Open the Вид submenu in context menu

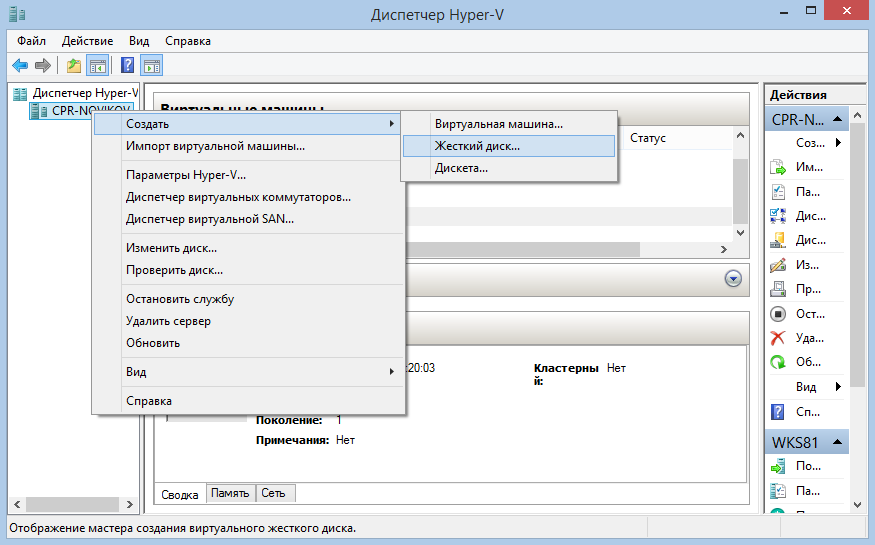click(248, 372)
